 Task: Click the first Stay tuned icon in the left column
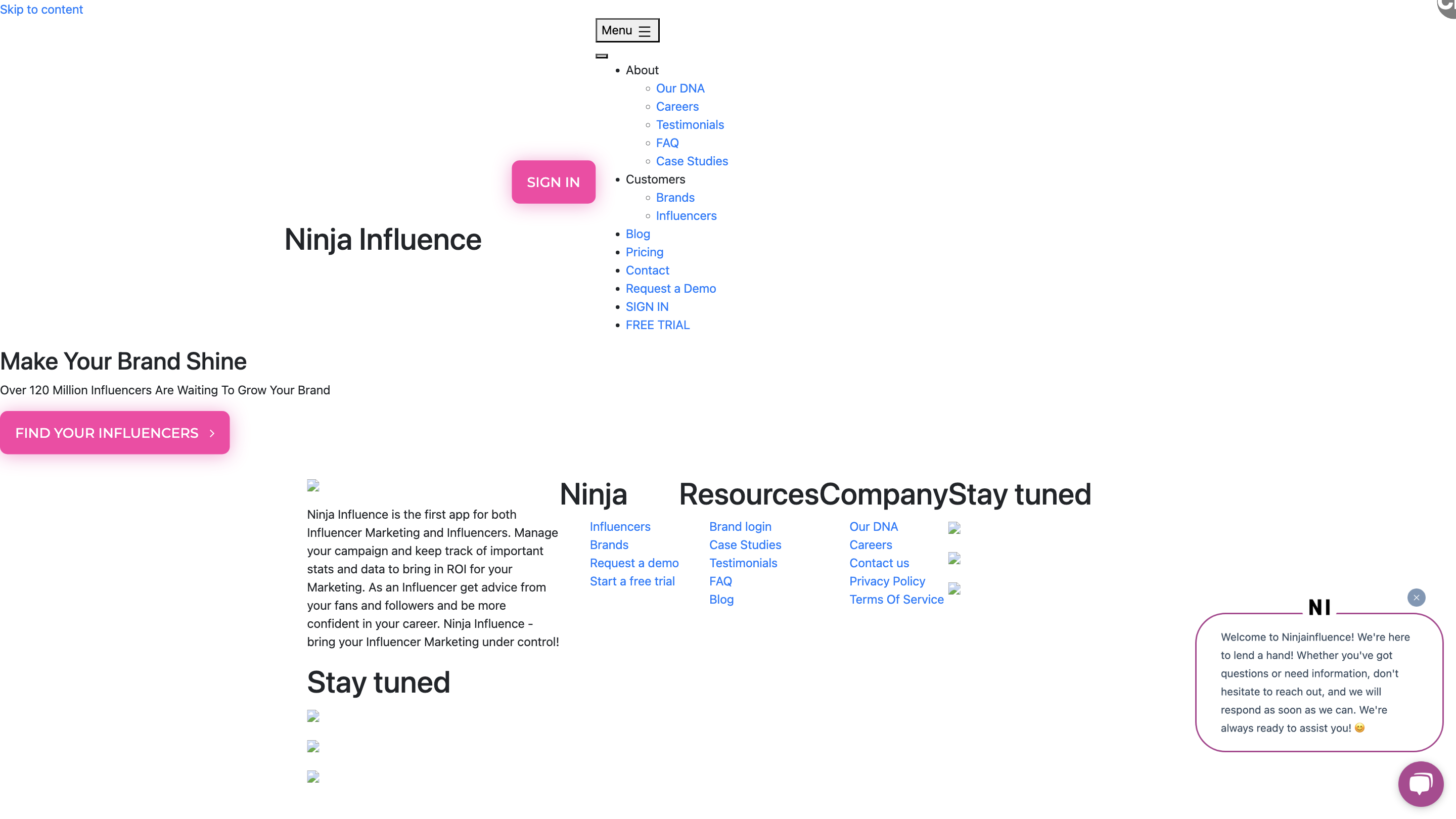[313, 717]
